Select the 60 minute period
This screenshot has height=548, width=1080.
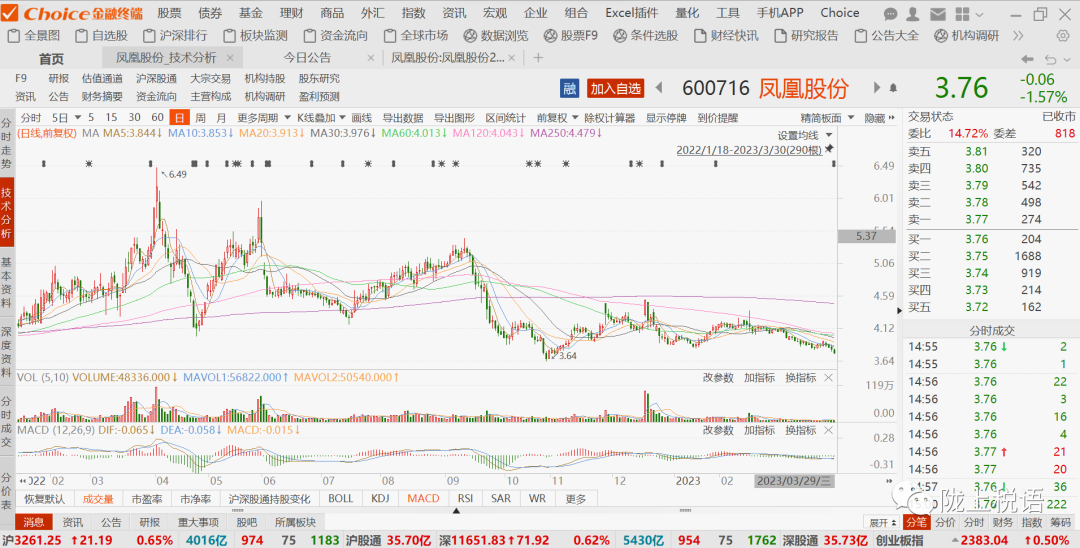pyautogui.click(x=157, y=118)
